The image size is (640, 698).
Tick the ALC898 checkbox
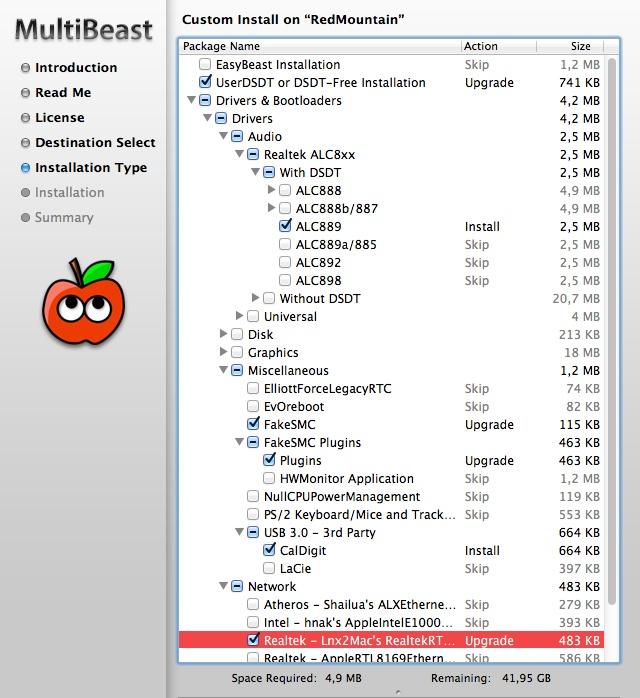285,280
